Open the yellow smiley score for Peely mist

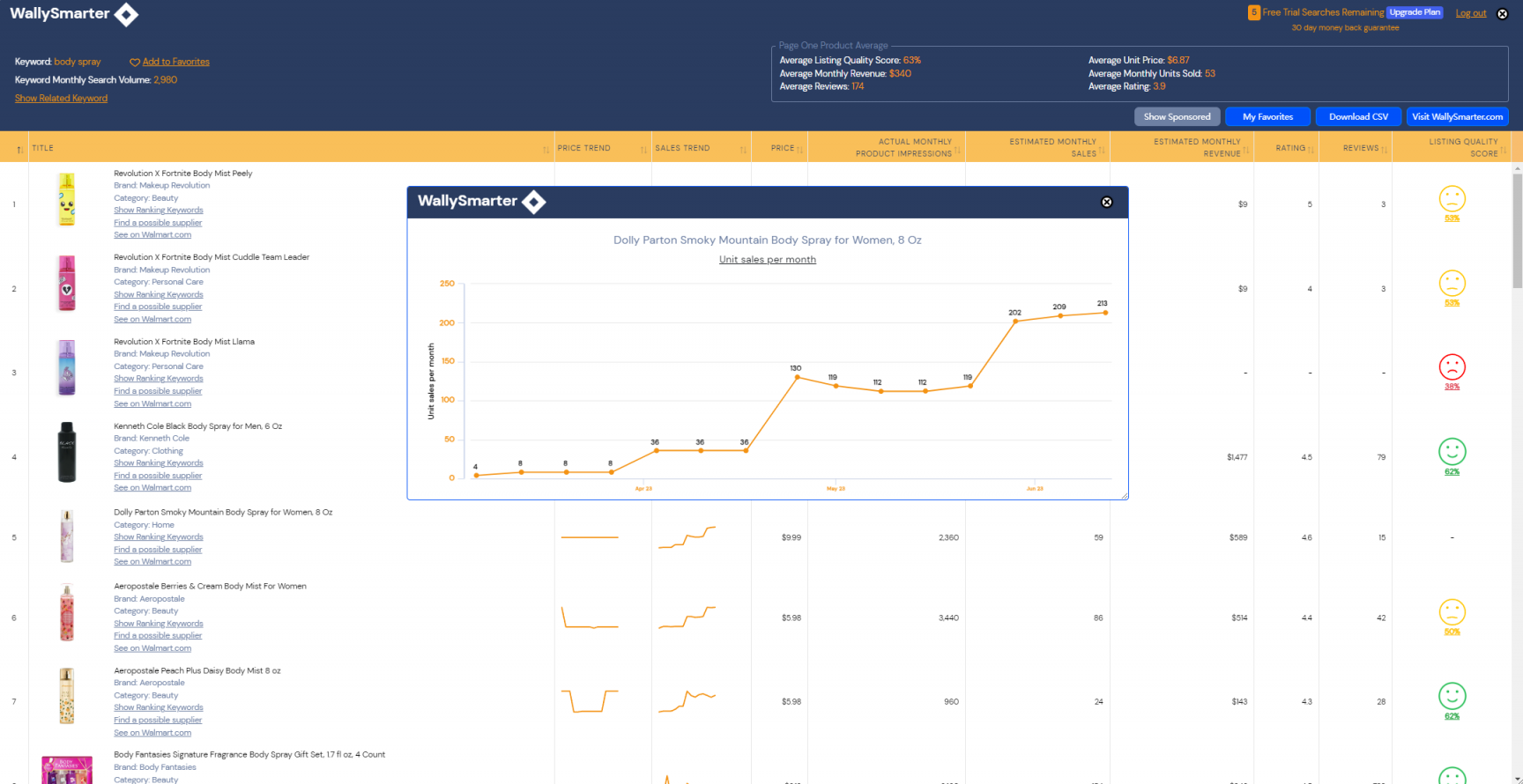[x=1452, y=198]
